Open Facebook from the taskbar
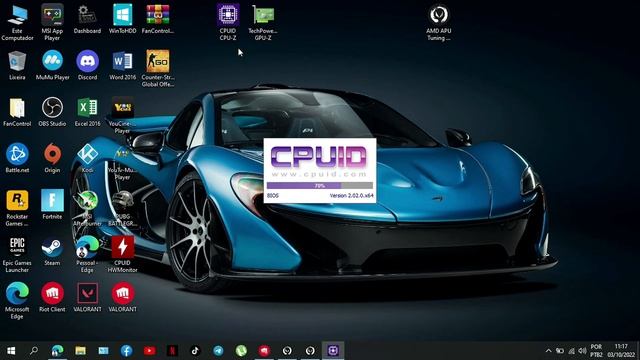This screenshot has width=640, height=360. coord(127,351)
